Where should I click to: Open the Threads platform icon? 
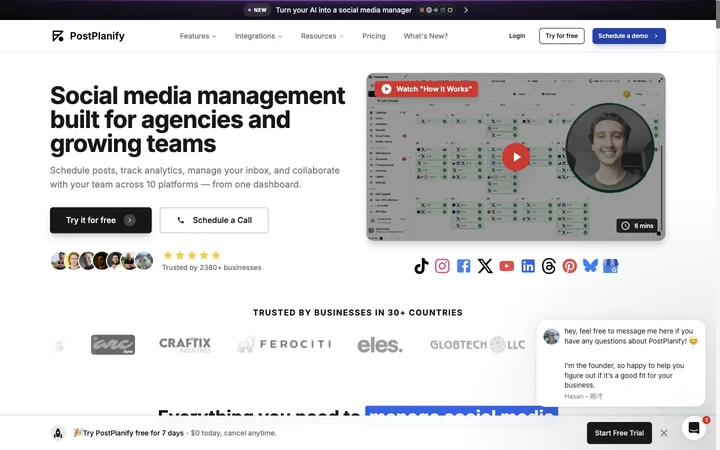[549, 266]
